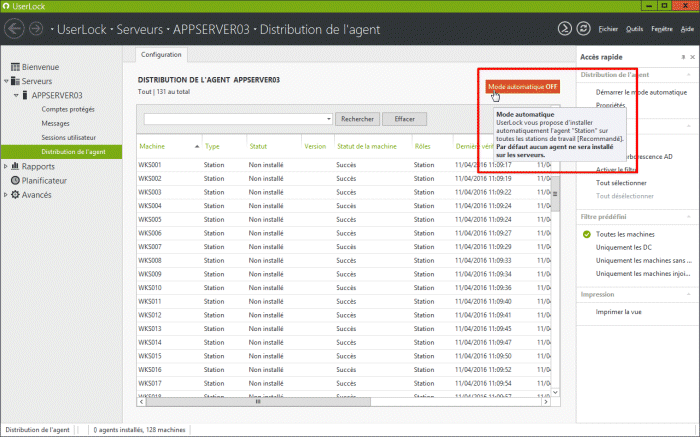Screen dimensions: 700x437
Task: Click the vertical scrollbar thumb
Action: [555, 194]
